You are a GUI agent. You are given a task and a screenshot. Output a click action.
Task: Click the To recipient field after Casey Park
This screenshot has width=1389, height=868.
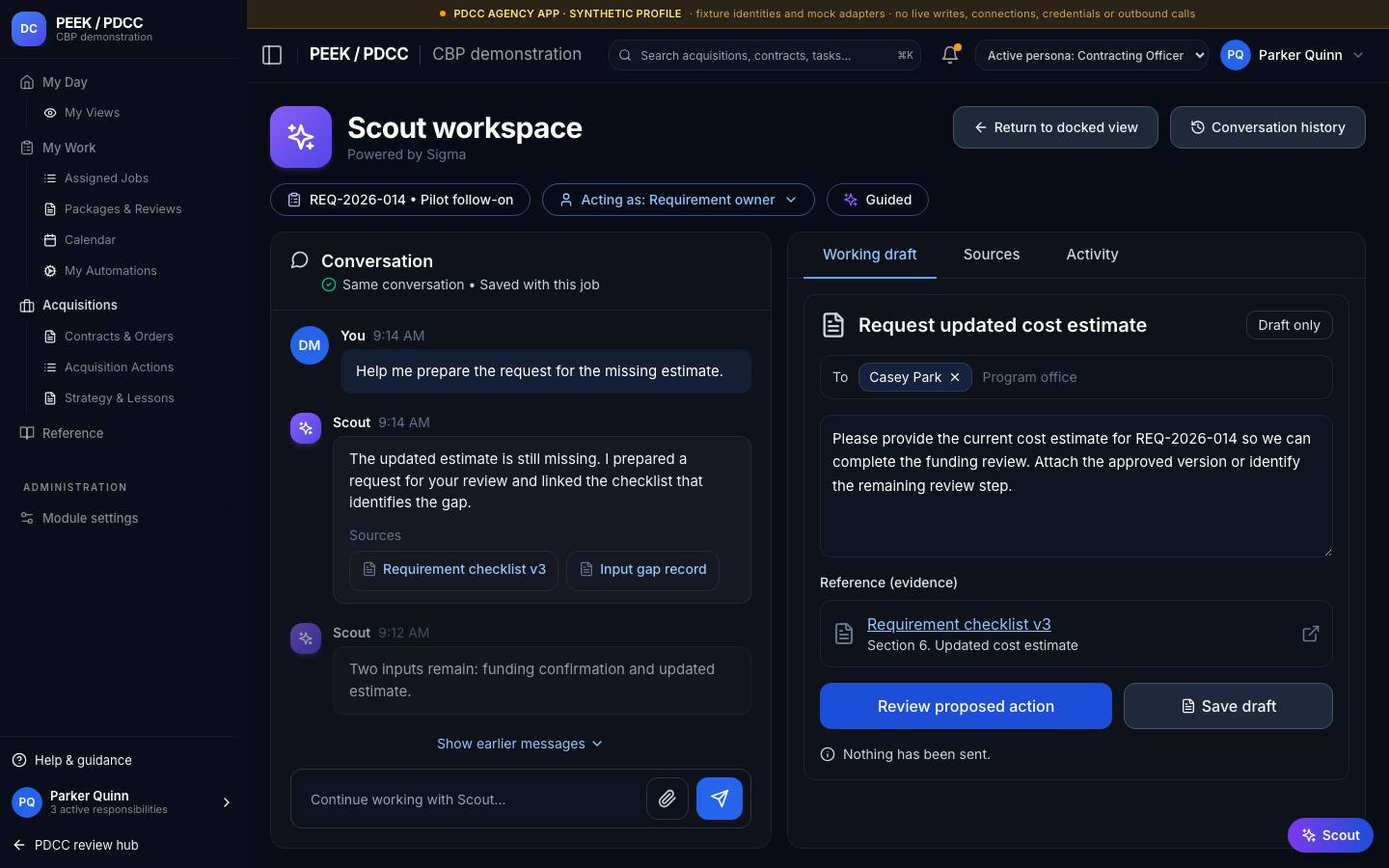[x=1152, y=377]
